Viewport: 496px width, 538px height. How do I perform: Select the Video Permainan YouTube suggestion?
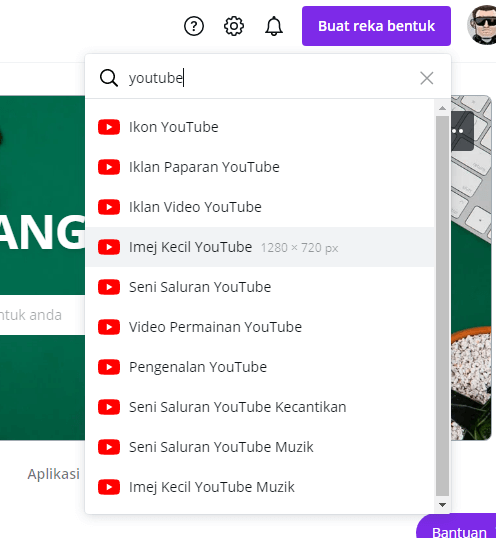260,327
